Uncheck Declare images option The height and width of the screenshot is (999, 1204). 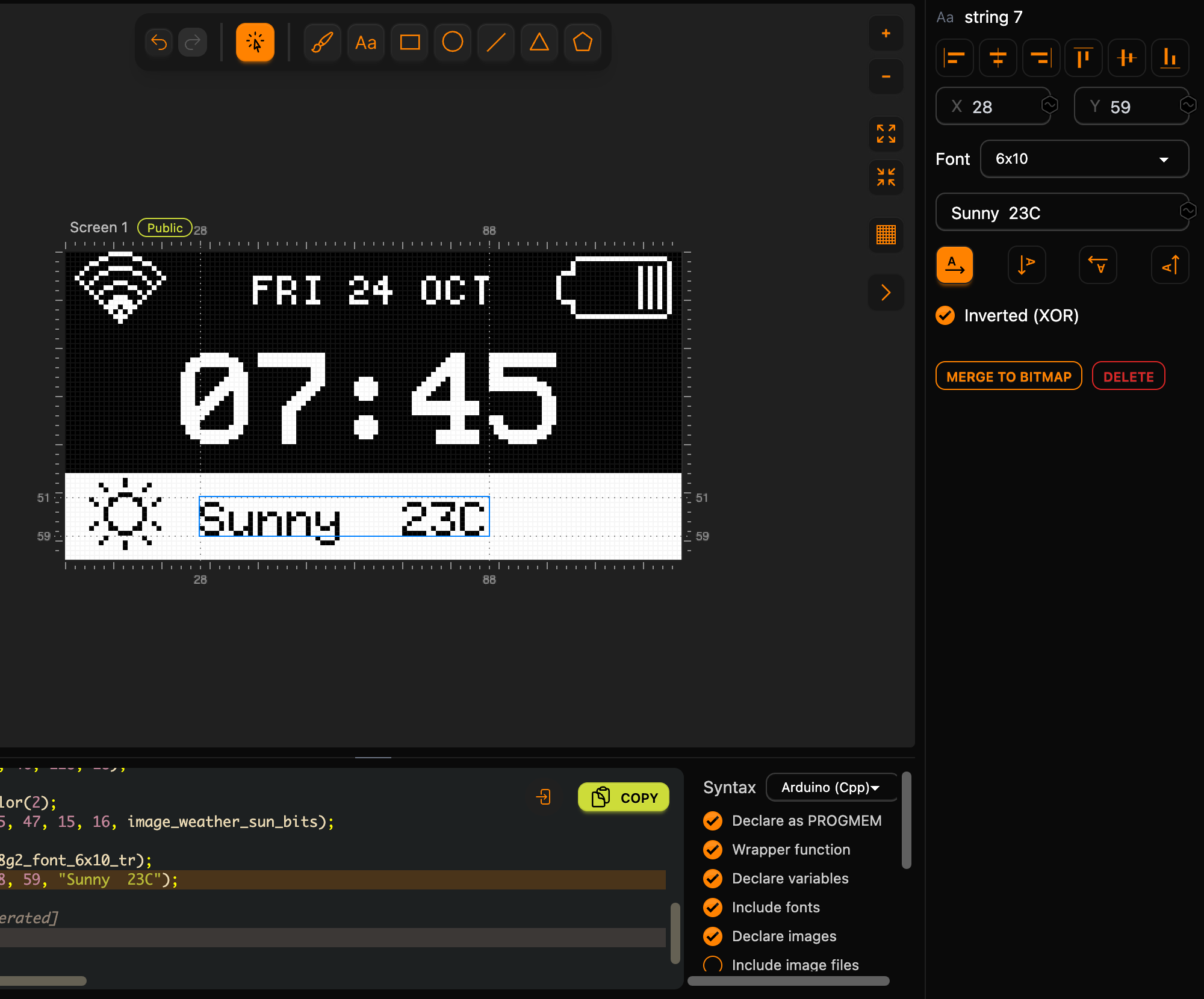point(713,936)
